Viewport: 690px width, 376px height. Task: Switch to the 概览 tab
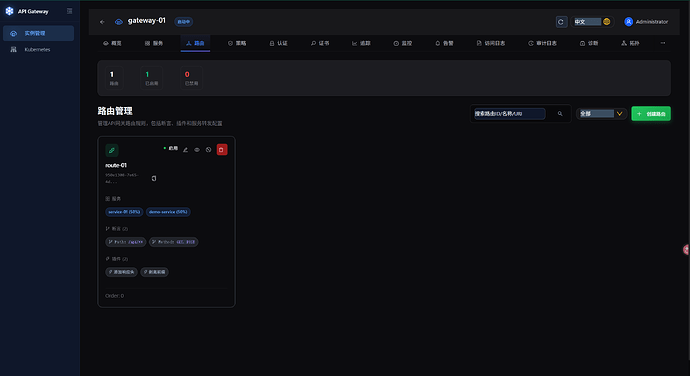click(112, 43)
